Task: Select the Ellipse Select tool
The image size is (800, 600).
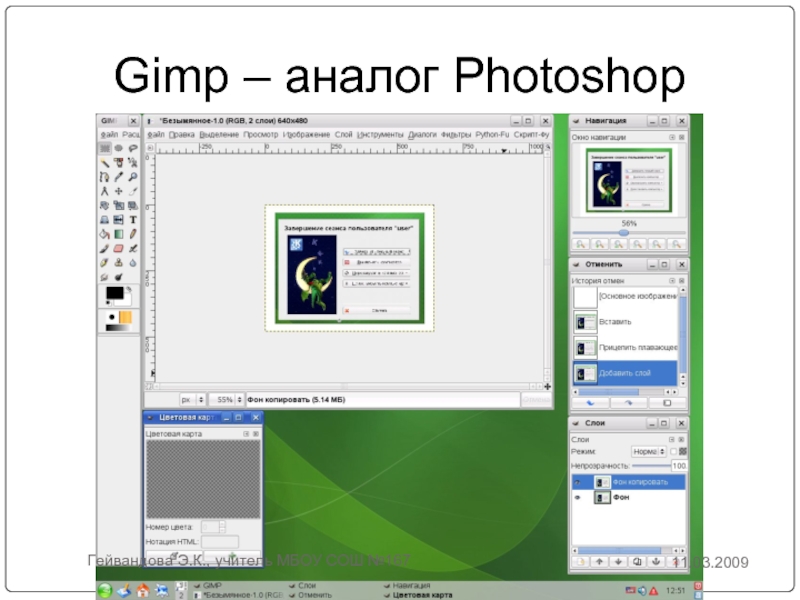Action: click(x=118, y=148)
